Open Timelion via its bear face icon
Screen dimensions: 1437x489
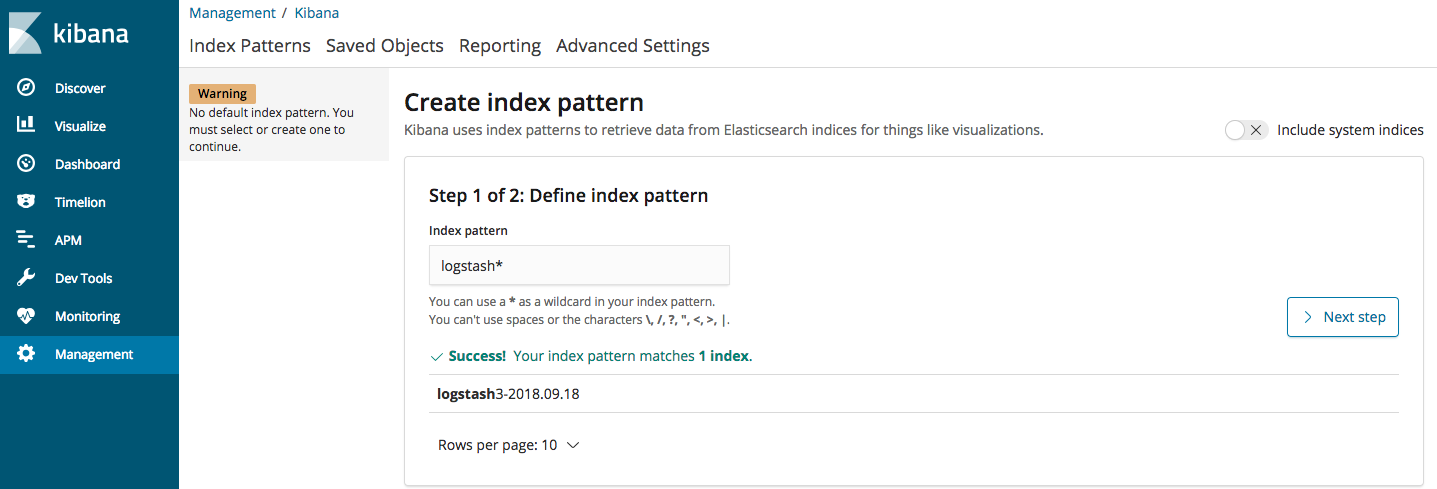coord(27,202)
